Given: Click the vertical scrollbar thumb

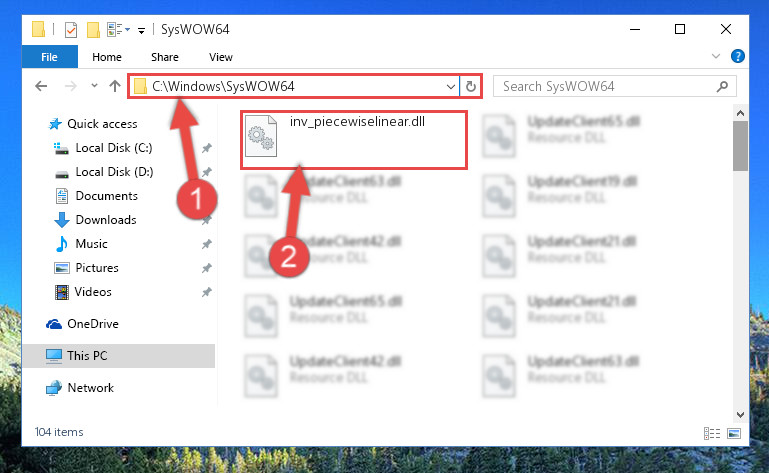Looking at the screenshot, I should [x=740, y=146].
